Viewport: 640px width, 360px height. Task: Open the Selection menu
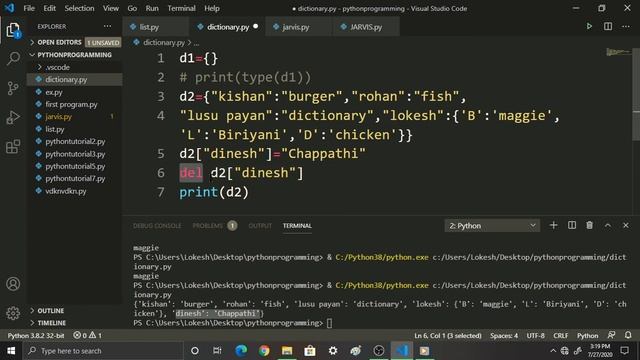point(79,8)
